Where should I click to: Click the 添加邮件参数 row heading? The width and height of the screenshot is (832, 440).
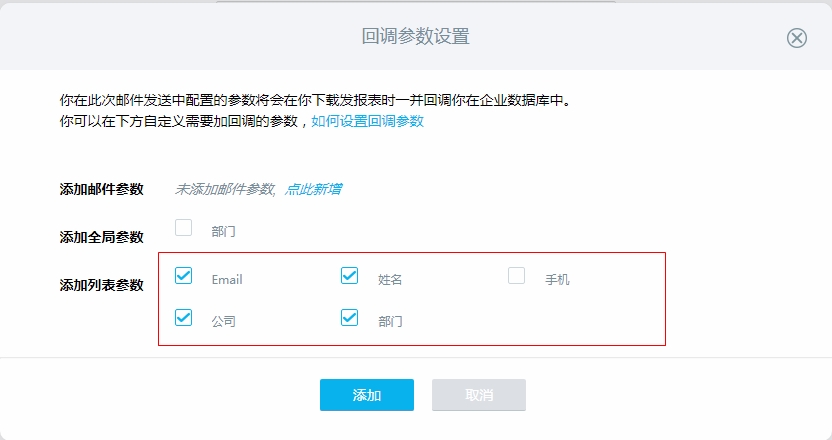click(101, 189)
